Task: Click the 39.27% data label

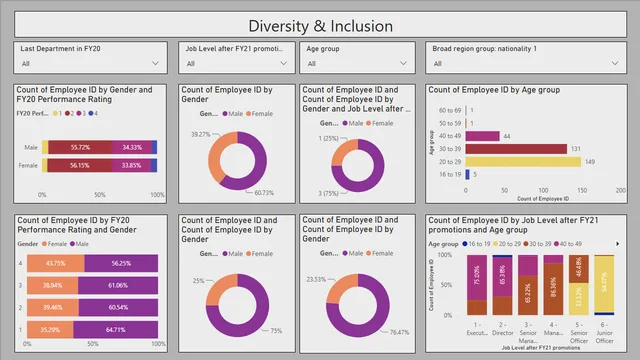Action: (200, 134)
